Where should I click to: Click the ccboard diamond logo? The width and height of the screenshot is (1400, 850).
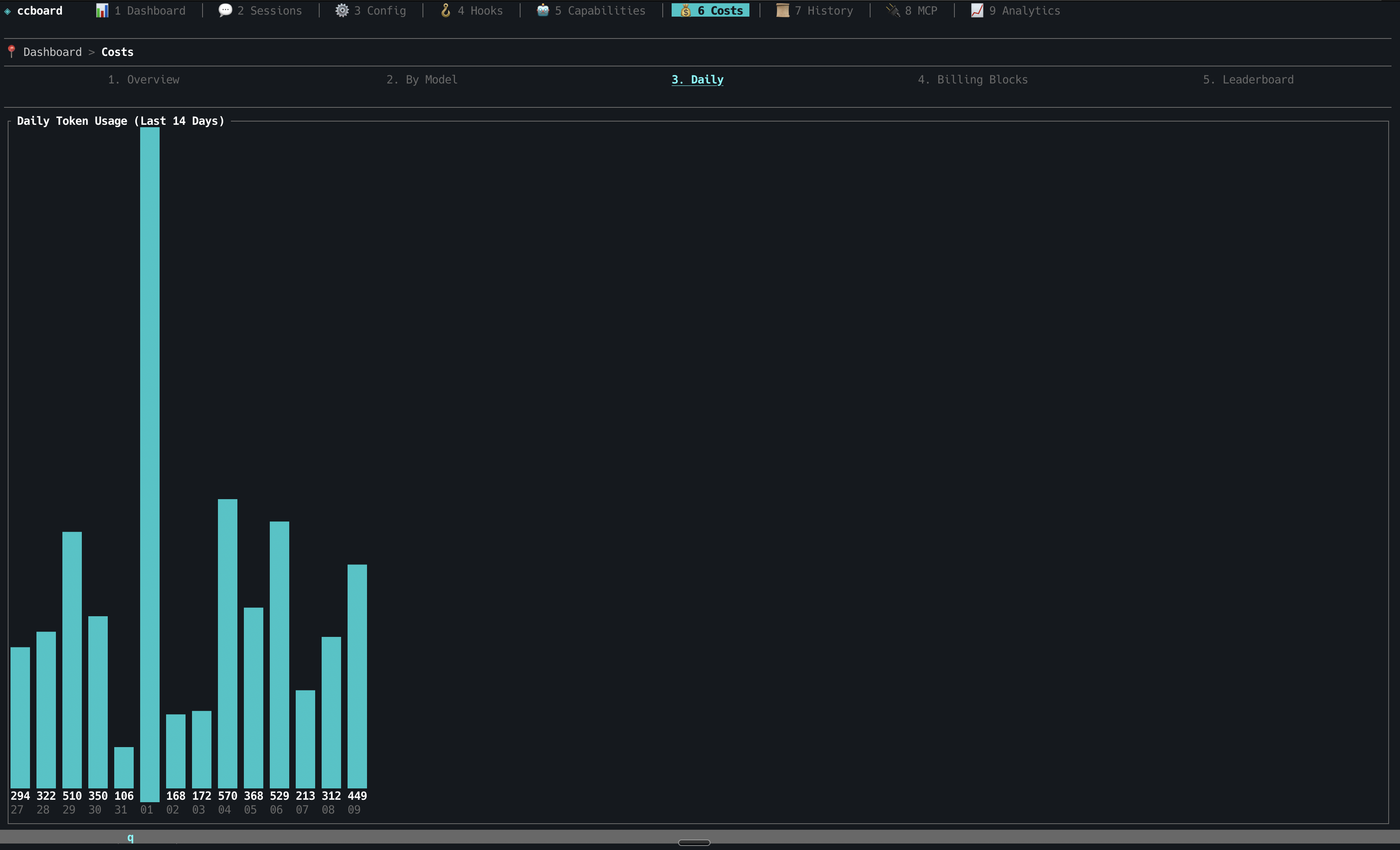point(7,11)
